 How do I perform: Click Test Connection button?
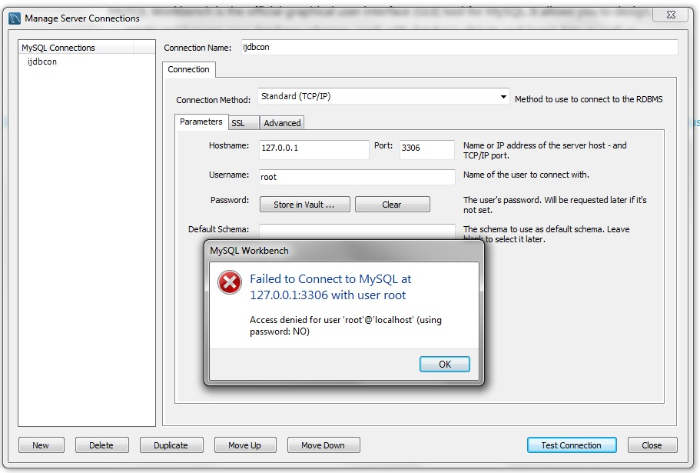point(571,445)
